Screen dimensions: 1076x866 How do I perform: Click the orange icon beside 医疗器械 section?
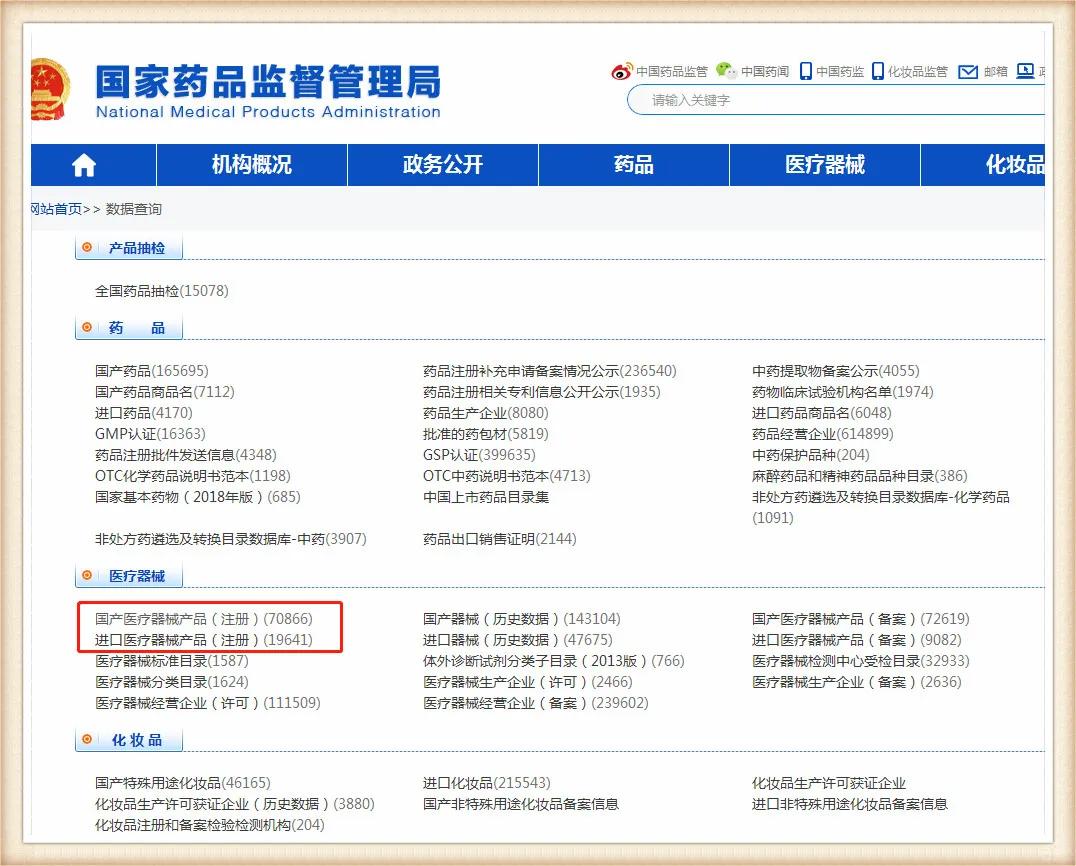tap(90, 575)
